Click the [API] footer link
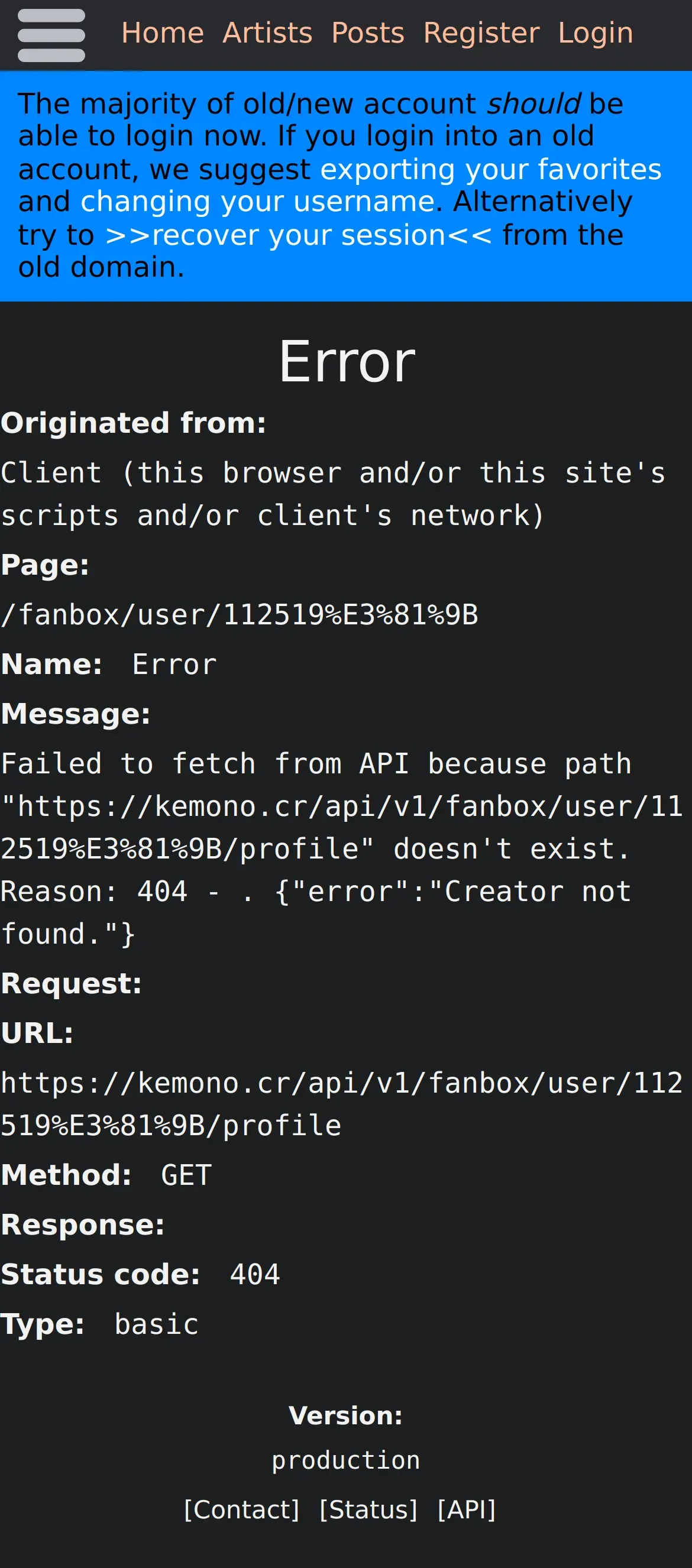Viewport: 692px width, 1568px height. tap(467, 1509)
